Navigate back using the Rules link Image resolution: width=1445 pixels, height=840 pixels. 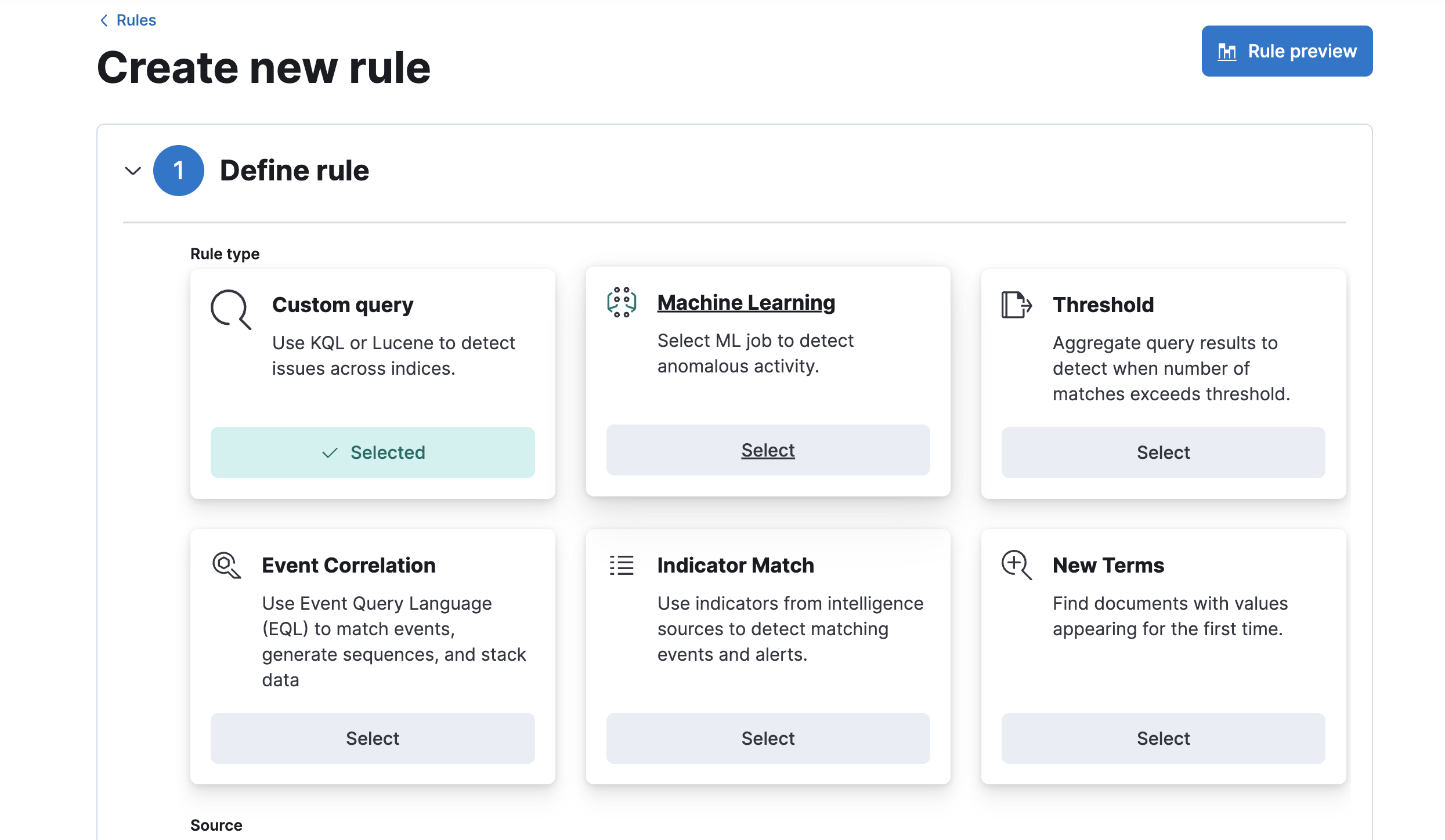tap(136, 20)
